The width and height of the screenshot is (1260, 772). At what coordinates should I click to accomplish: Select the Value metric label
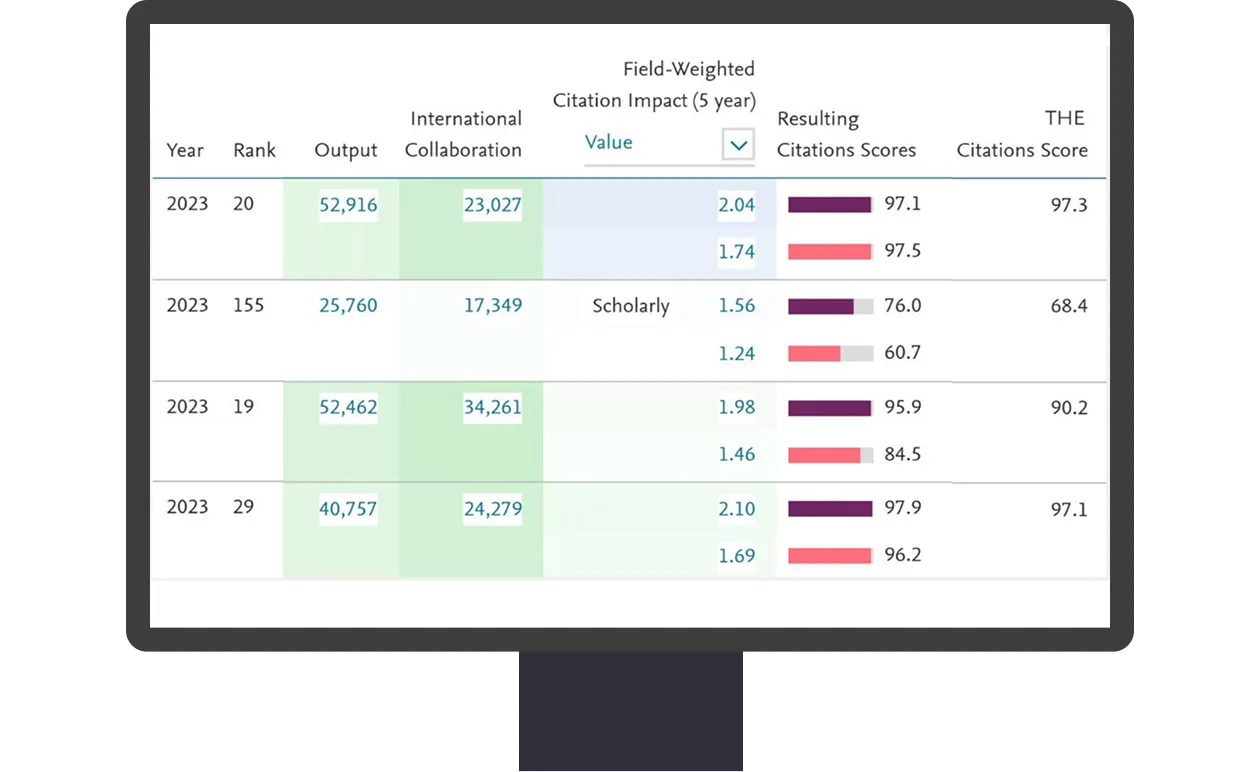pos(608,142)
